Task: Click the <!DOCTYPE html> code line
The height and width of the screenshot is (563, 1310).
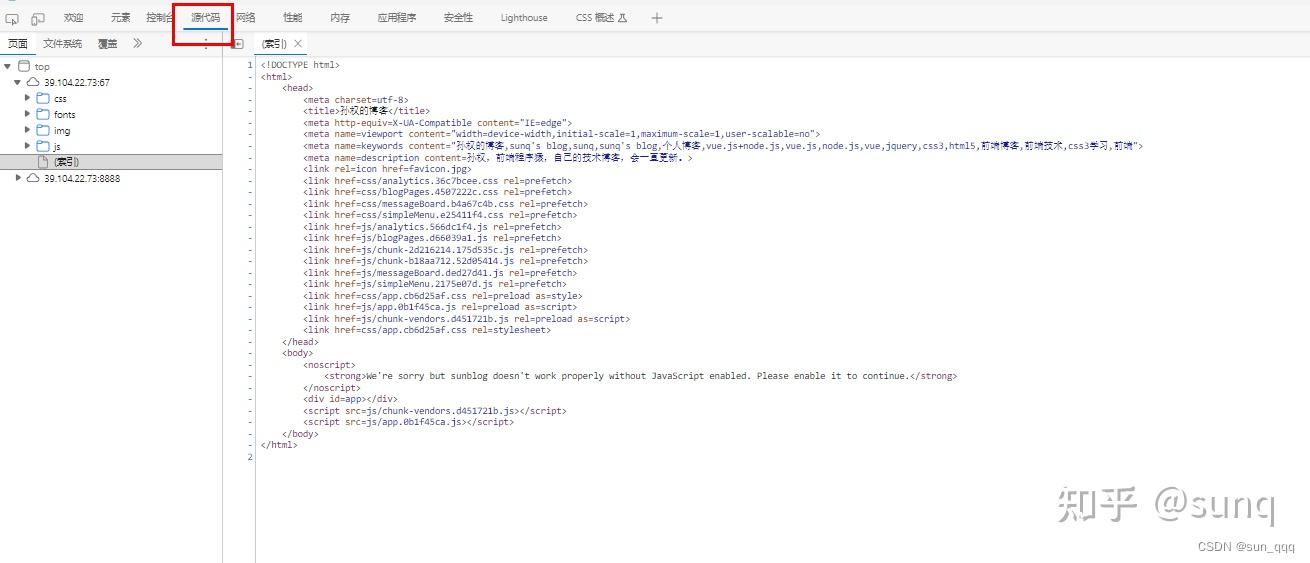Action: (x=300, y=65)
